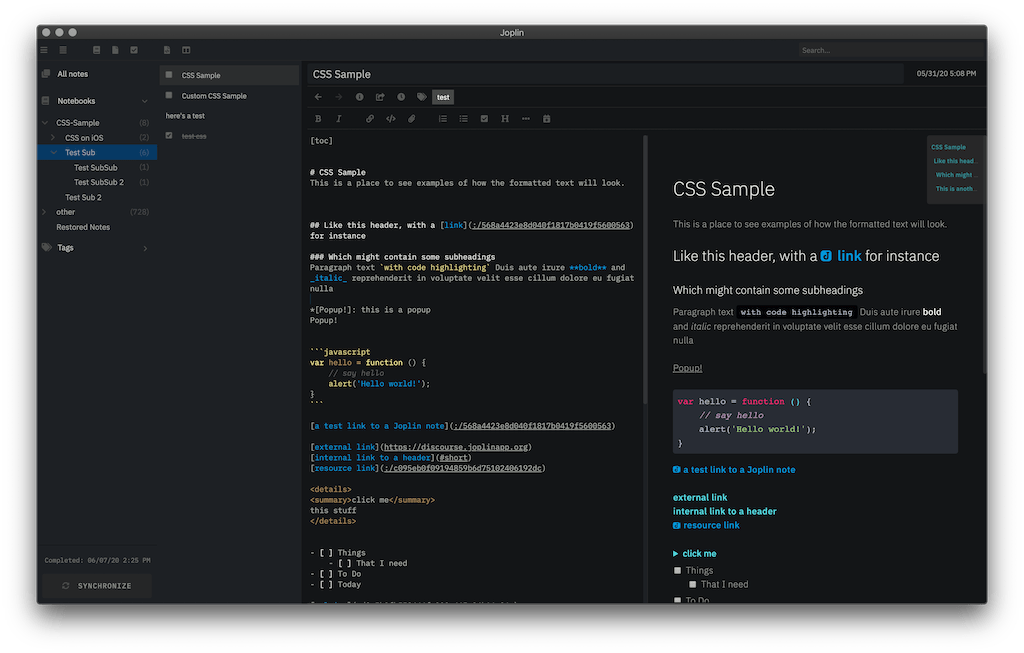1024x653 pixels.
Task: Toggle external code view icon in top toolbar
Action: (167, 50)
